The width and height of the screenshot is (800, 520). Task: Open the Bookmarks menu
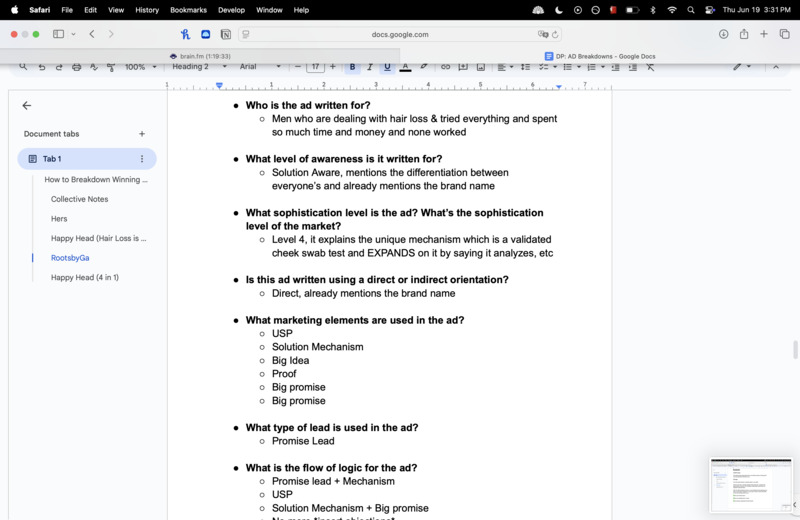click(188, 10)
